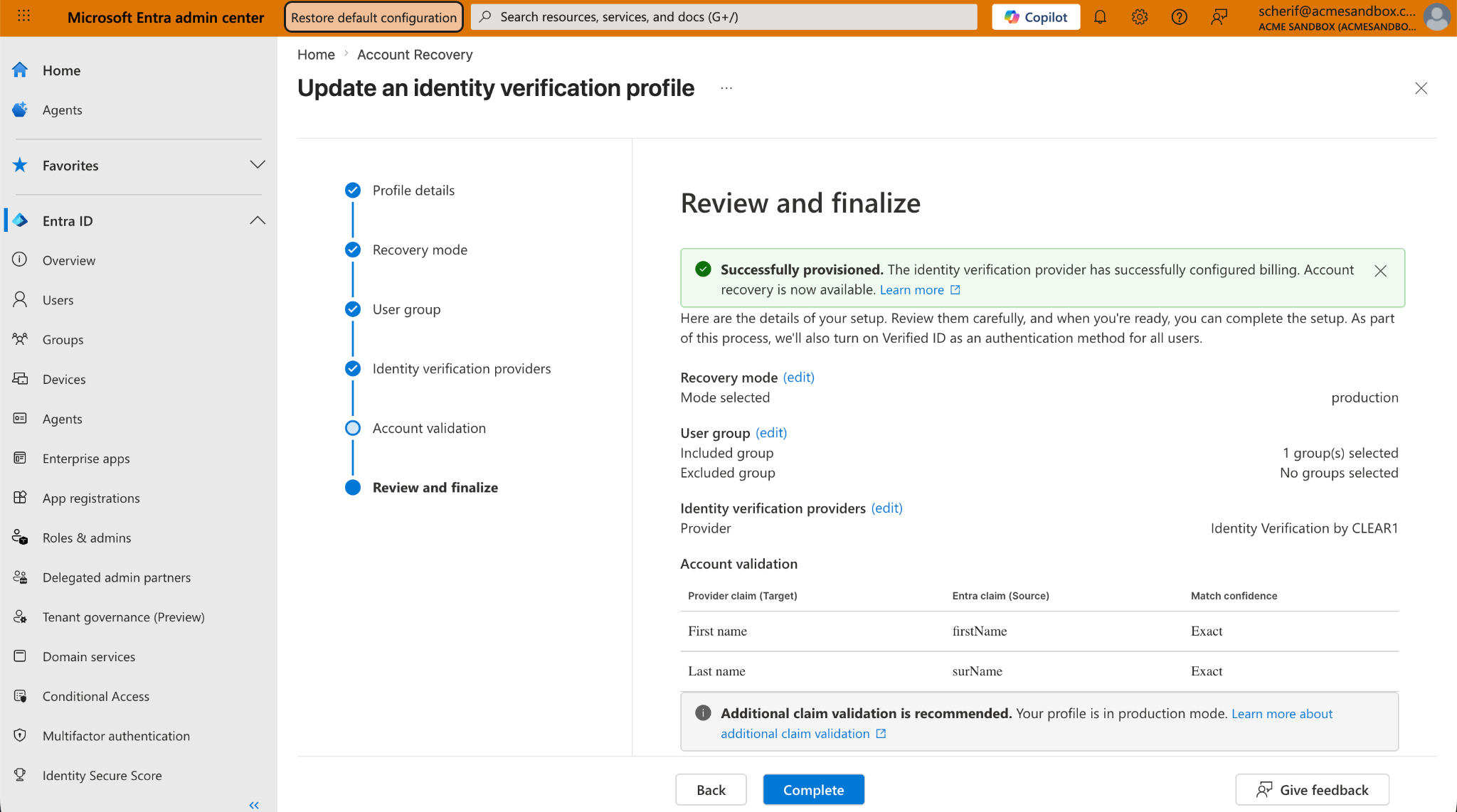
Task: Click the Entra claim (Source) column header
Action: point(1001,596)
